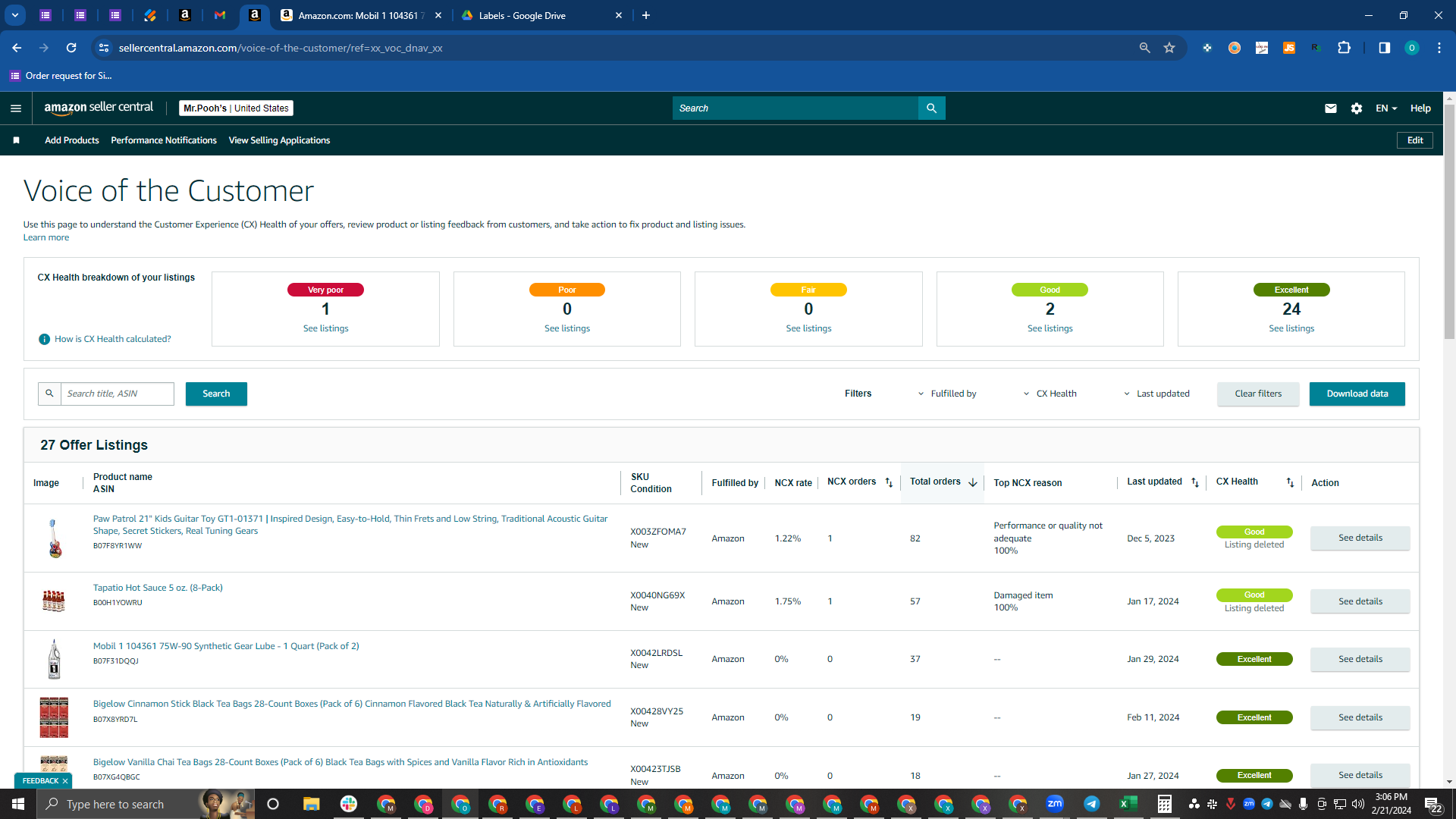Screen dimensions: 1456x819
Task: See details for Bigelow Cinnamon Stick tea
Action: [1360, 717]
